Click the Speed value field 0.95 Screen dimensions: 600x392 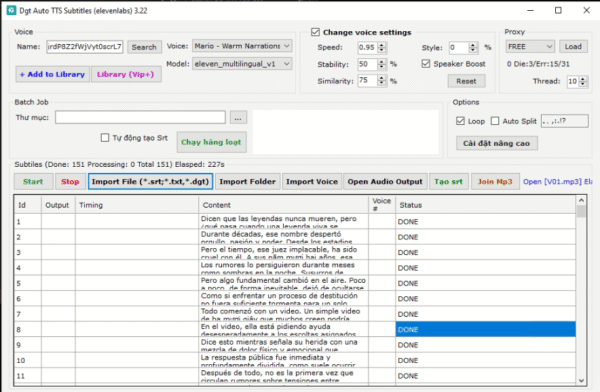coord(368,47)
